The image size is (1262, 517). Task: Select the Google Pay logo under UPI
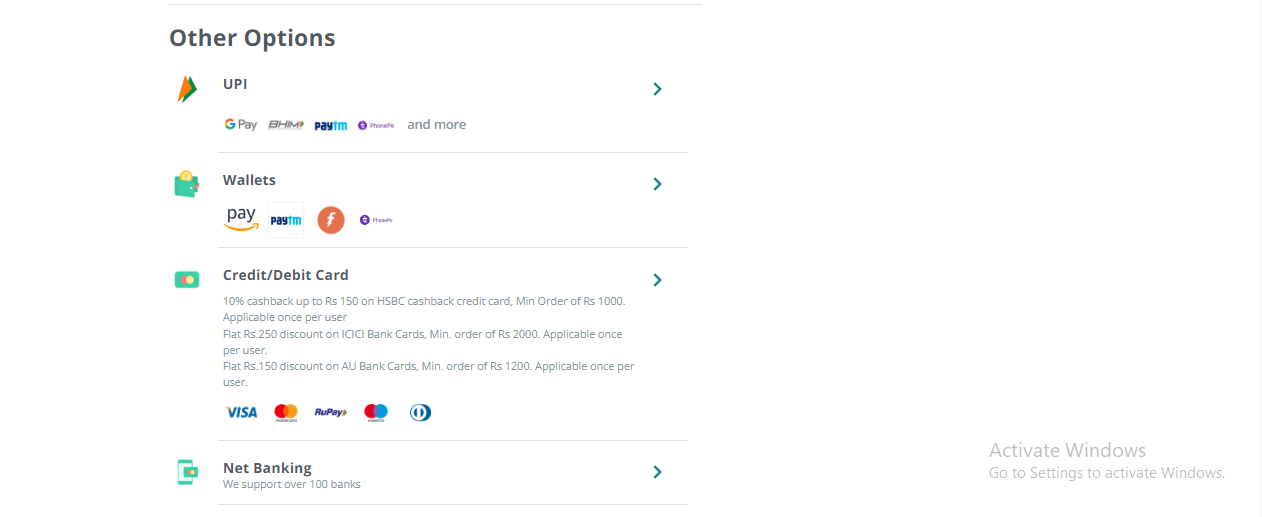(x=240, y=125)
